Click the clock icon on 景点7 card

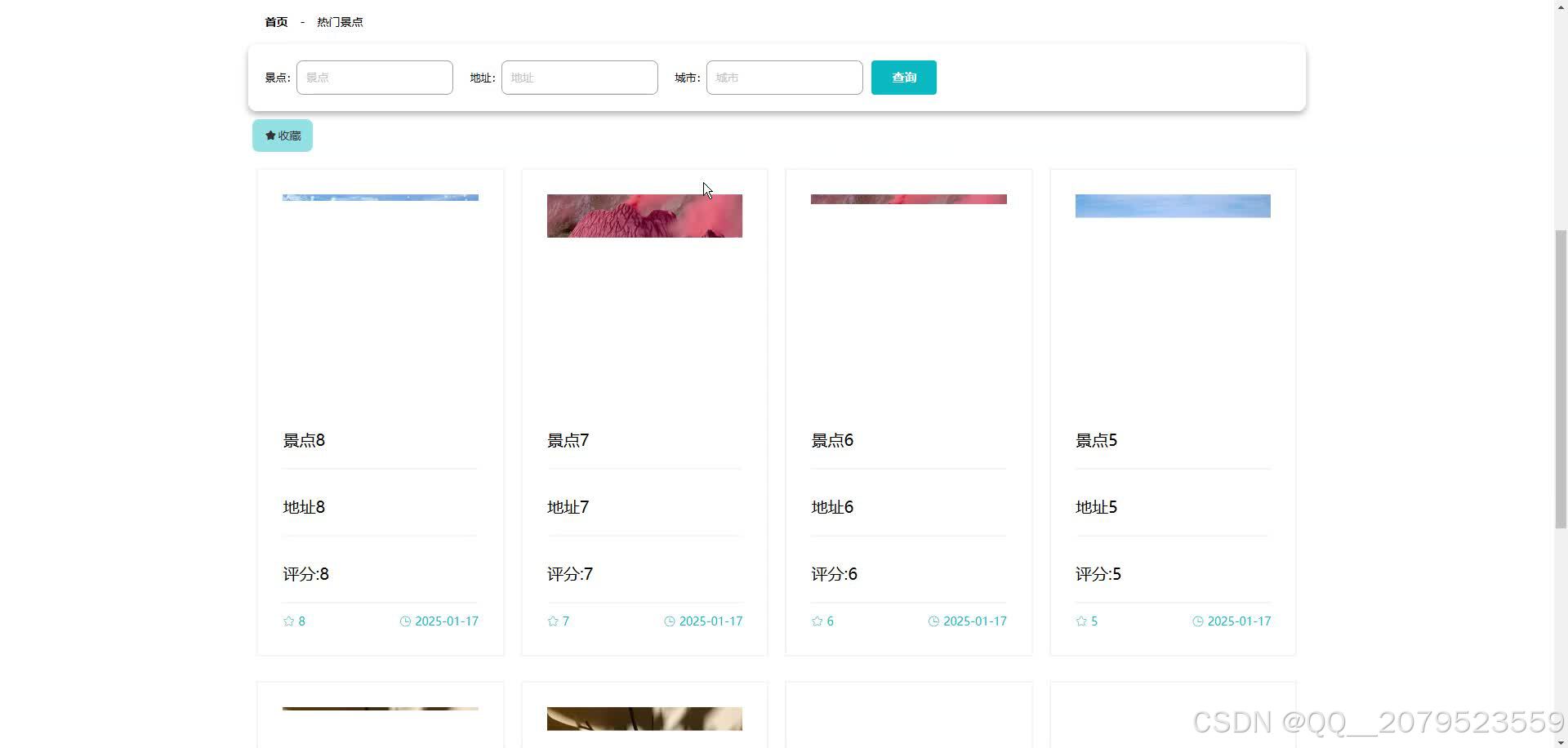coord(670,621)
